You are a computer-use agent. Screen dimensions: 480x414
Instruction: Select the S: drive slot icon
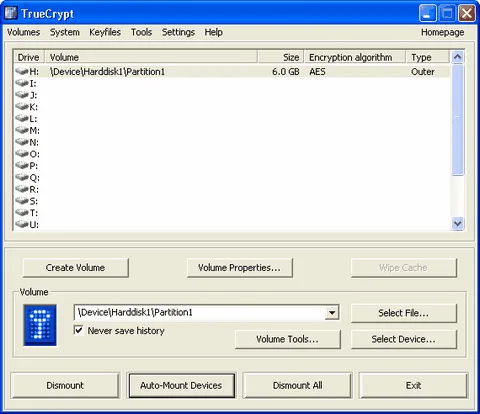[22, 201]
